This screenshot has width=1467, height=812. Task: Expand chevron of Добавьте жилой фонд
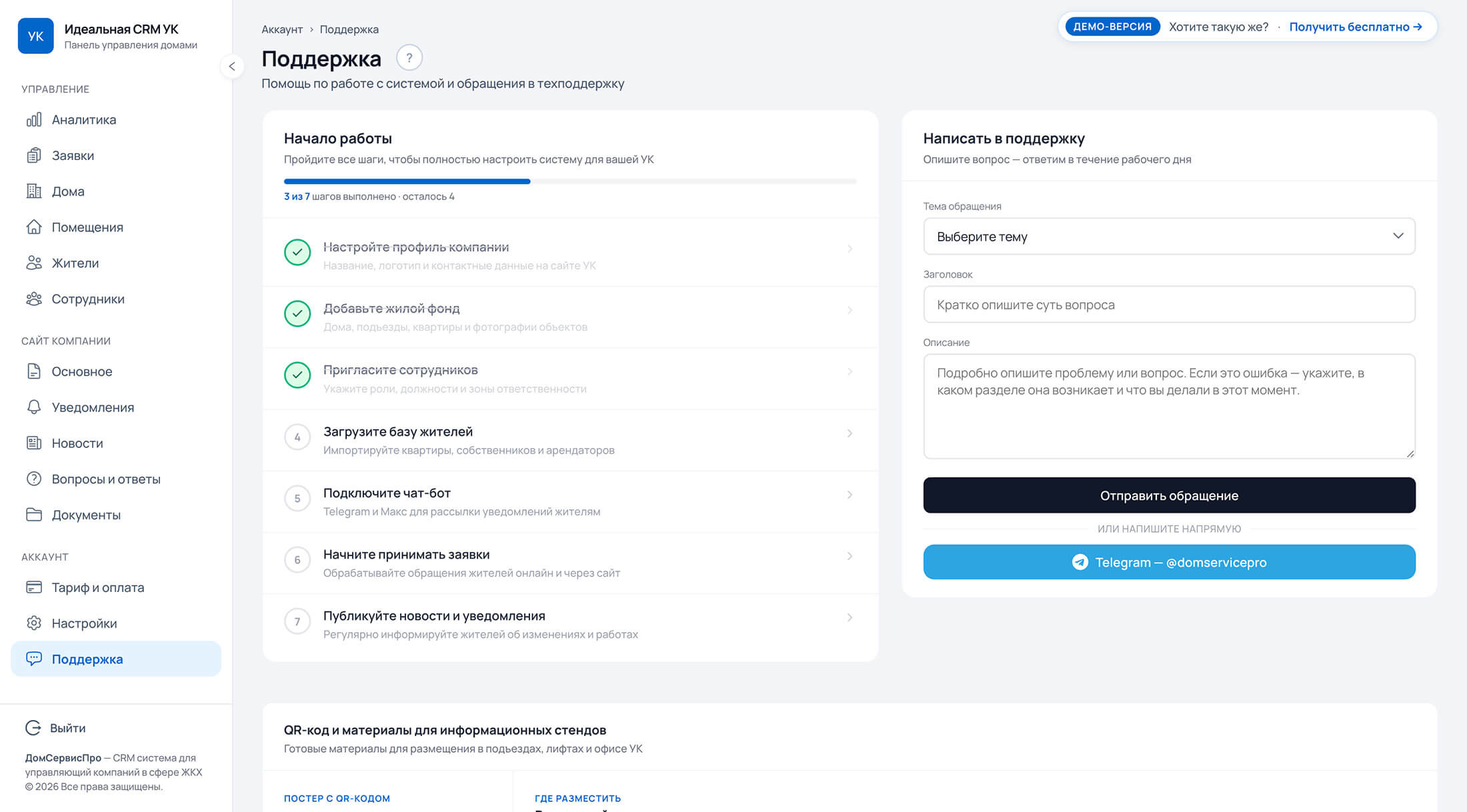(850, 310)
